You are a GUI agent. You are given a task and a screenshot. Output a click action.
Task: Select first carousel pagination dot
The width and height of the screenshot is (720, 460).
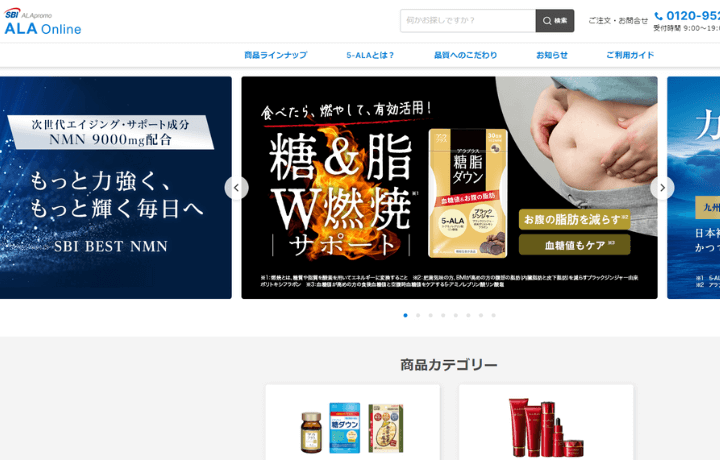point(405,315)
